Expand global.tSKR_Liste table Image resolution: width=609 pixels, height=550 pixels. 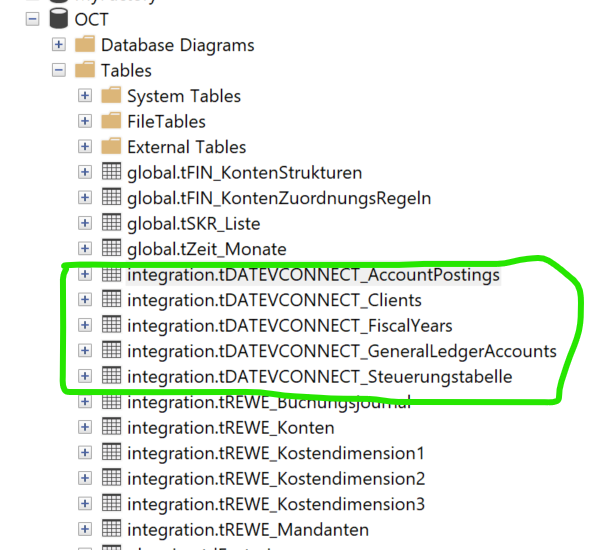coord(85,223)
